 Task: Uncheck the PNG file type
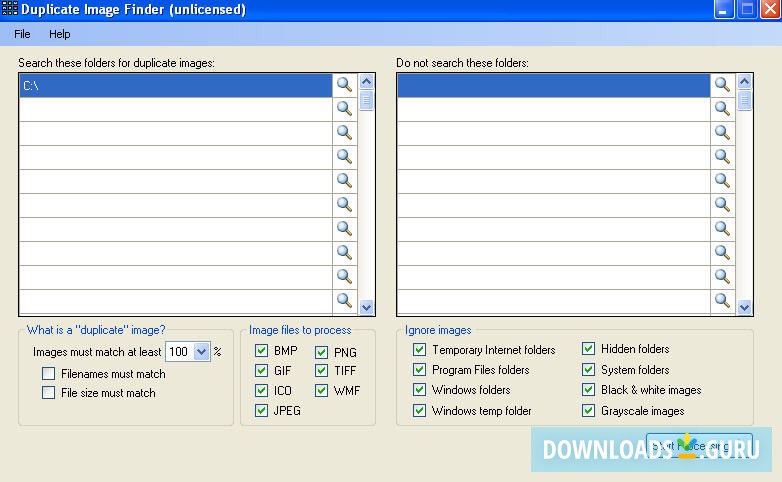[x=321, y=352]
